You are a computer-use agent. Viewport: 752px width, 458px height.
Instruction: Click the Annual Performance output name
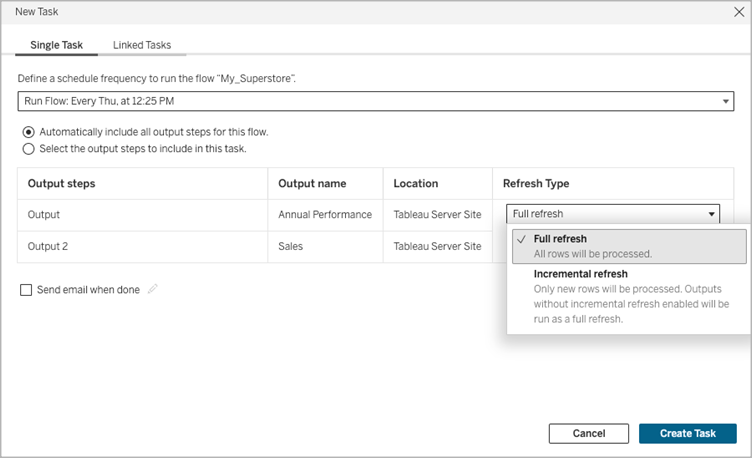[325, 214]
